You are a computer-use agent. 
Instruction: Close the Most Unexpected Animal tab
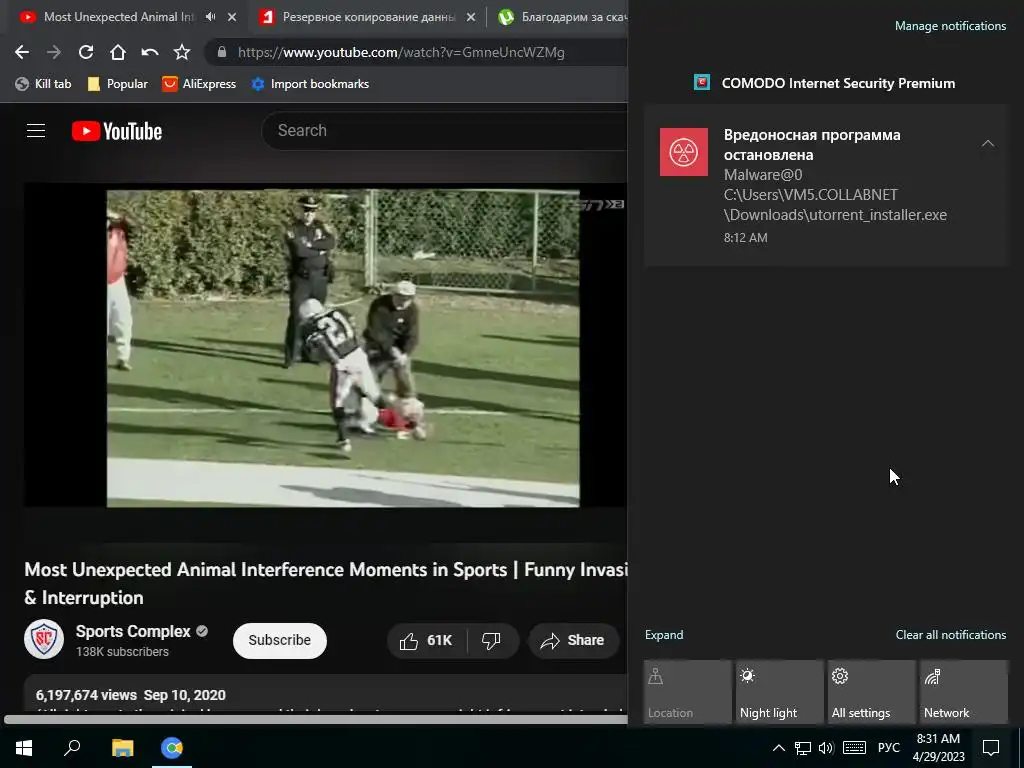point(232,17)
